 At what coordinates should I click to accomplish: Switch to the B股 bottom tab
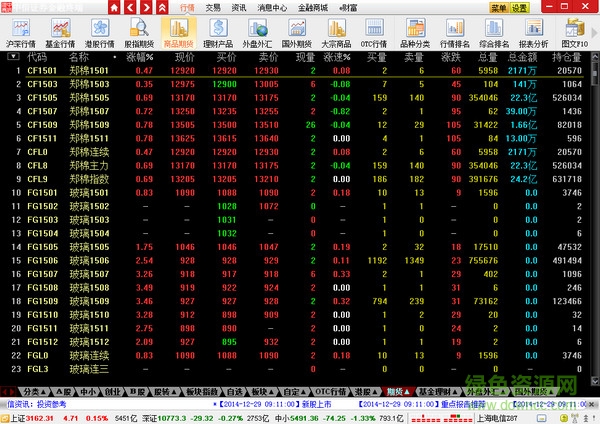tap(137, 391)
